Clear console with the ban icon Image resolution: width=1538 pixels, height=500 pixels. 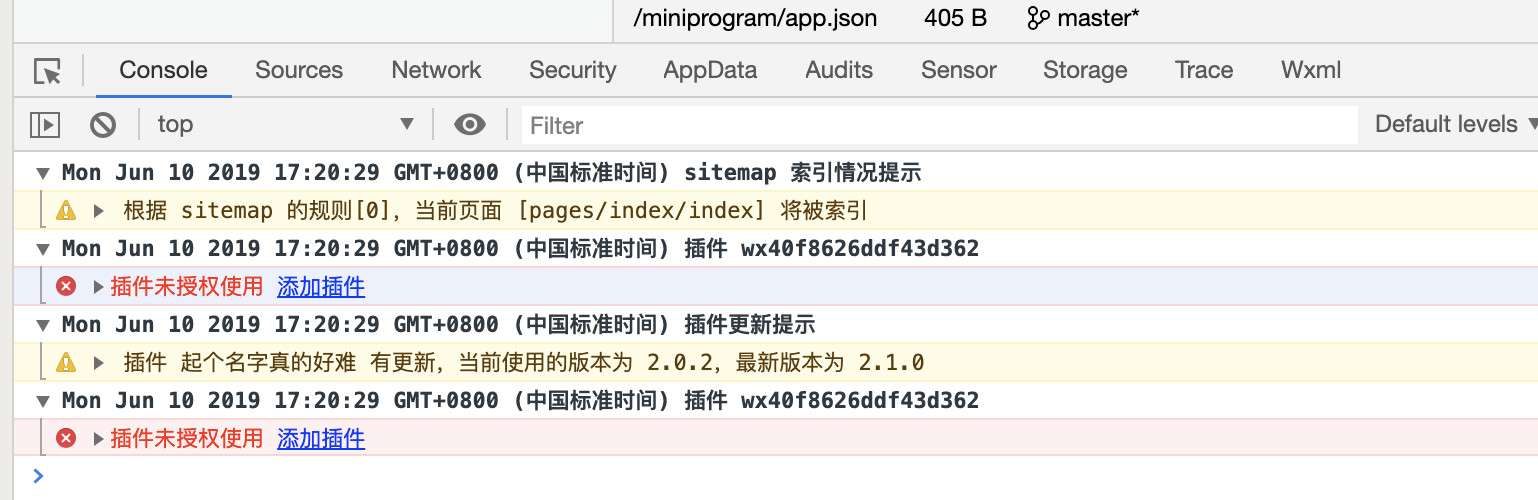103,125
